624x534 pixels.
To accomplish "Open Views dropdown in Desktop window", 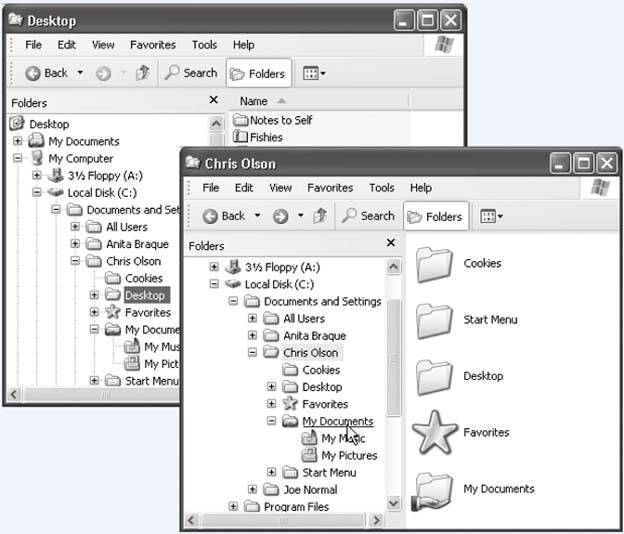I will click(x=314, y=73).
